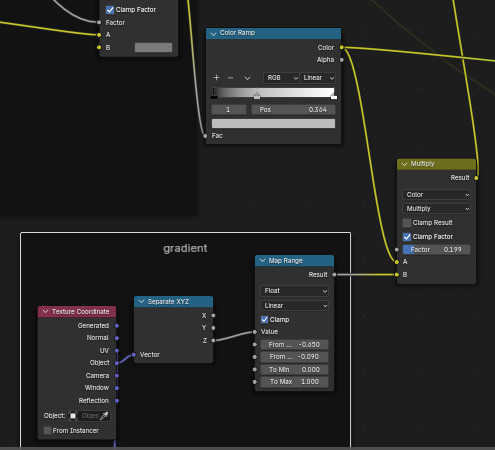Click the Color output socket on Color Ramp

point(342,48)
